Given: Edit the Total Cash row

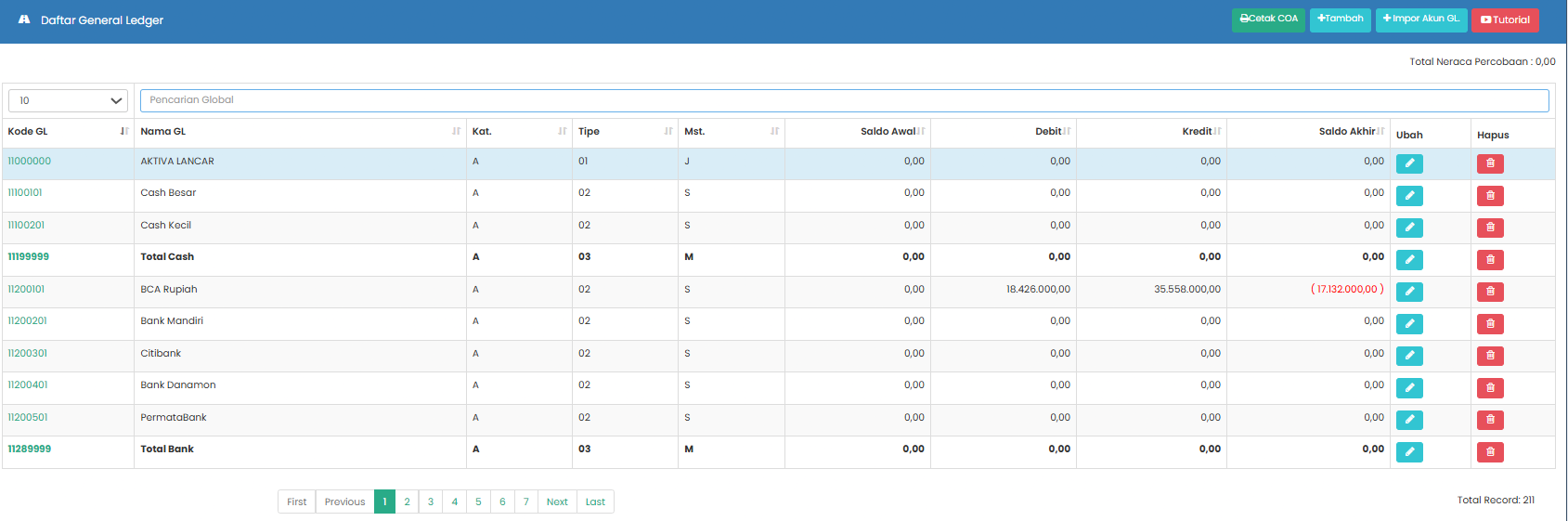Looking at the screenshot, I should pos(1409,260).
